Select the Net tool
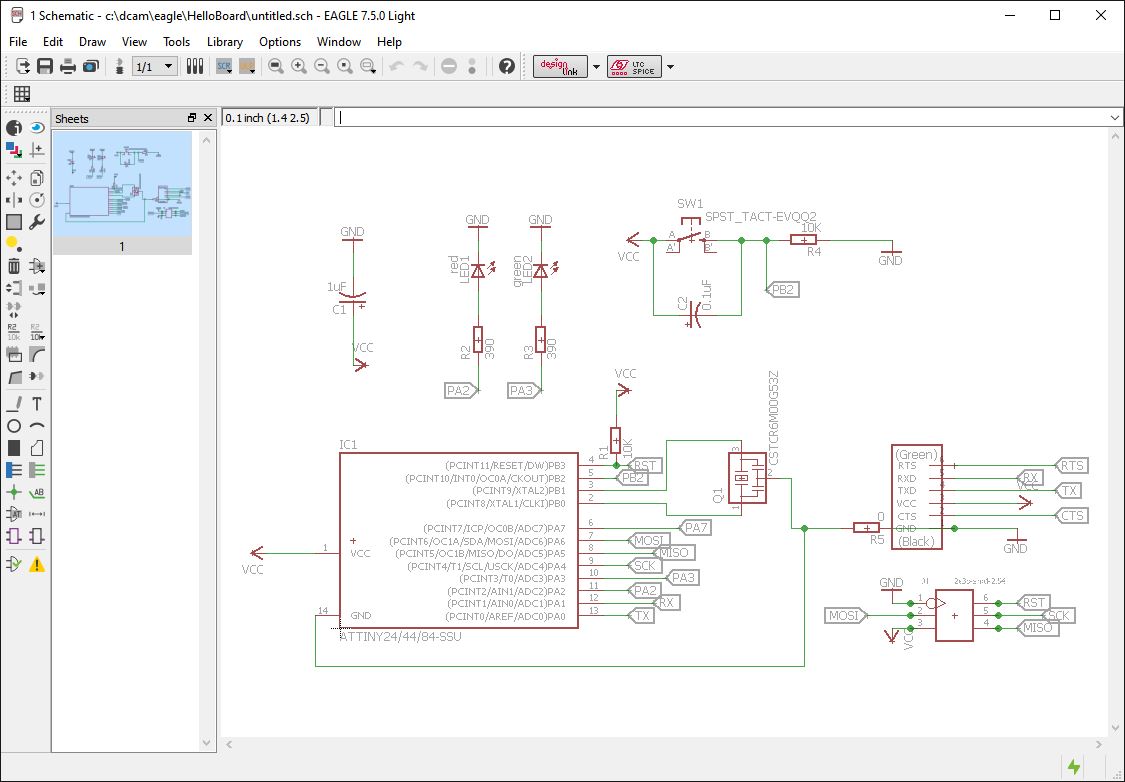This screenshot has width=1125, height=782. coord(37,471)
